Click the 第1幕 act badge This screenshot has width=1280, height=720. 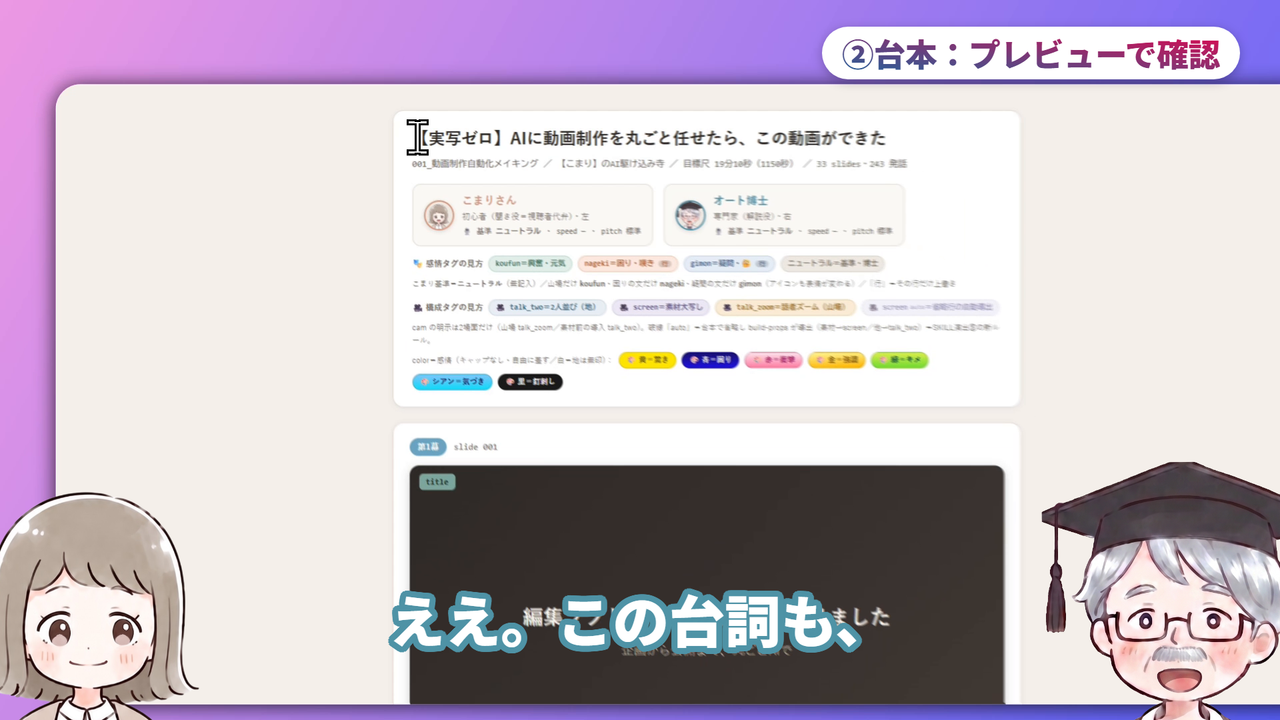428,447
